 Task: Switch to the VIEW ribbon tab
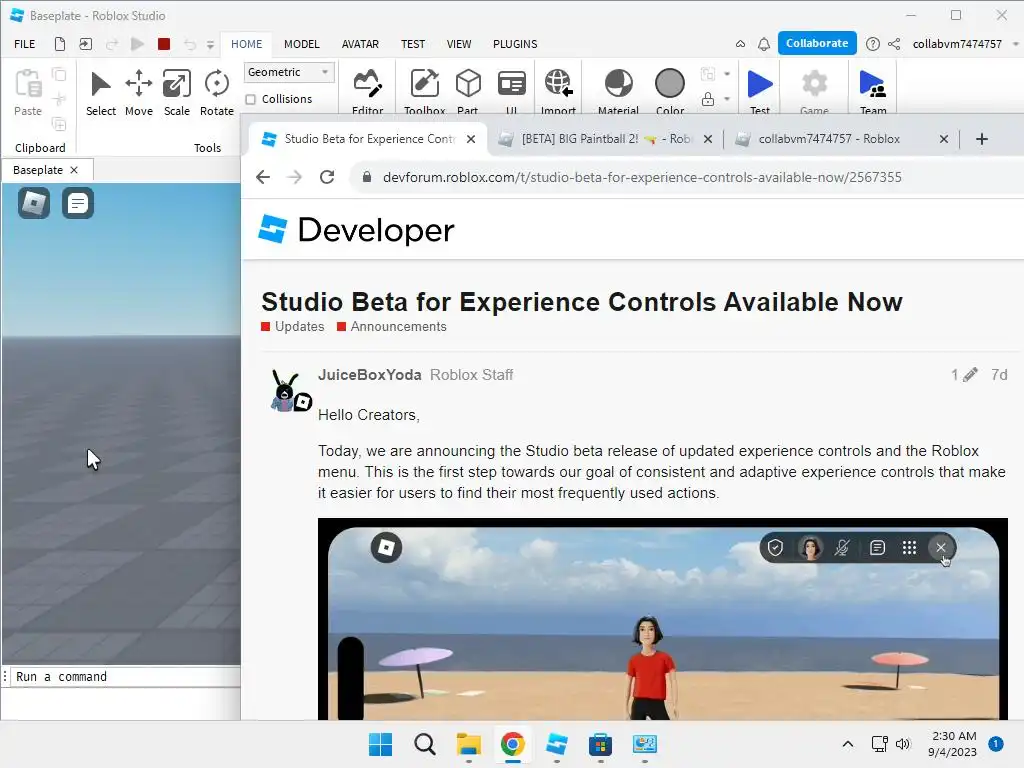458,44
